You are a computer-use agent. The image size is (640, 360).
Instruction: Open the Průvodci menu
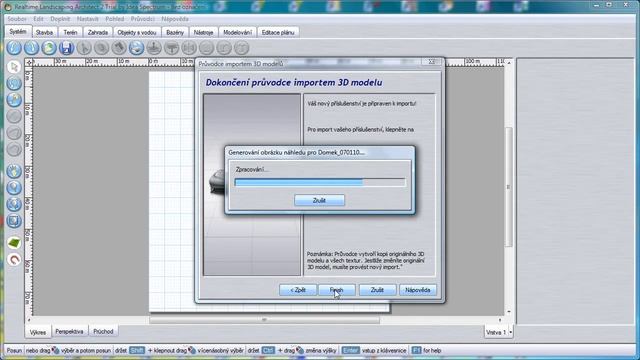(142, 19)
